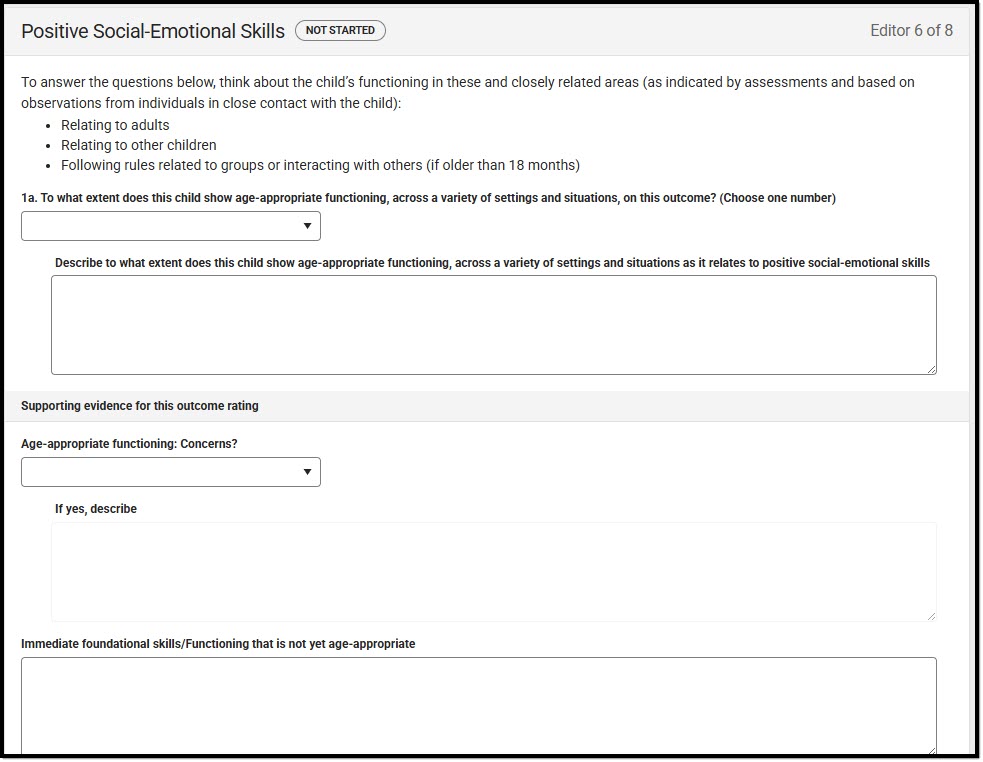This screenshot has width=983, height=762.
Task: Click the 'If yes, describe' label
Action: [x=96, y=509]
